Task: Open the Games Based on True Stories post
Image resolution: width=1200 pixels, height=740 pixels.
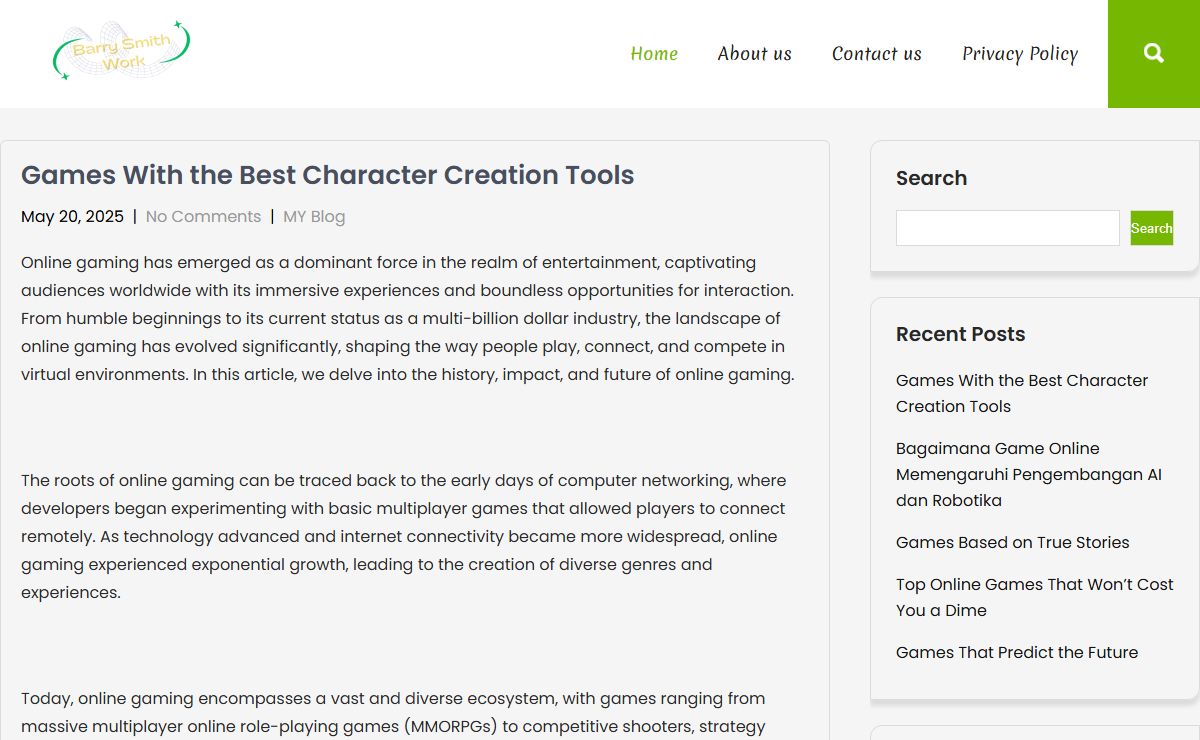Action: (1012, 542)
